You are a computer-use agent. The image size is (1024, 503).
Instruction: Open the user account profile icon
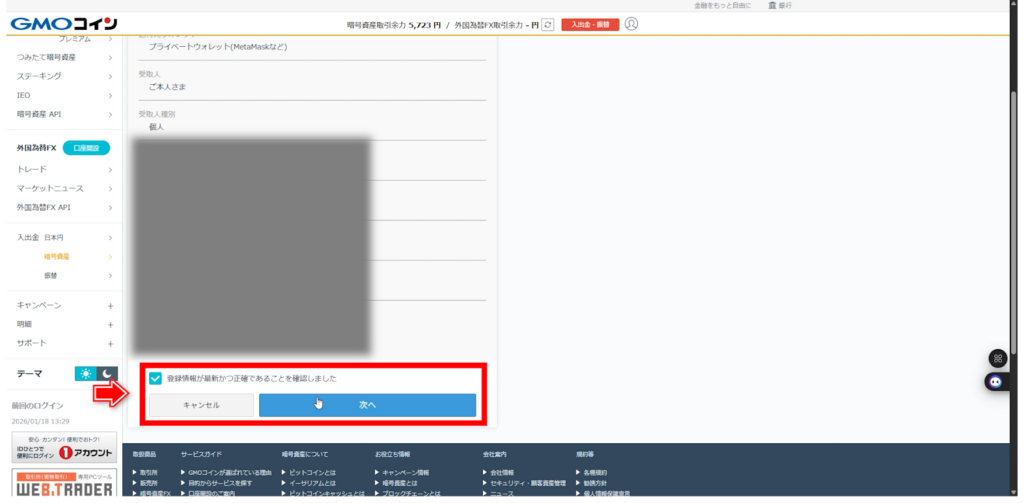point(631,24)
